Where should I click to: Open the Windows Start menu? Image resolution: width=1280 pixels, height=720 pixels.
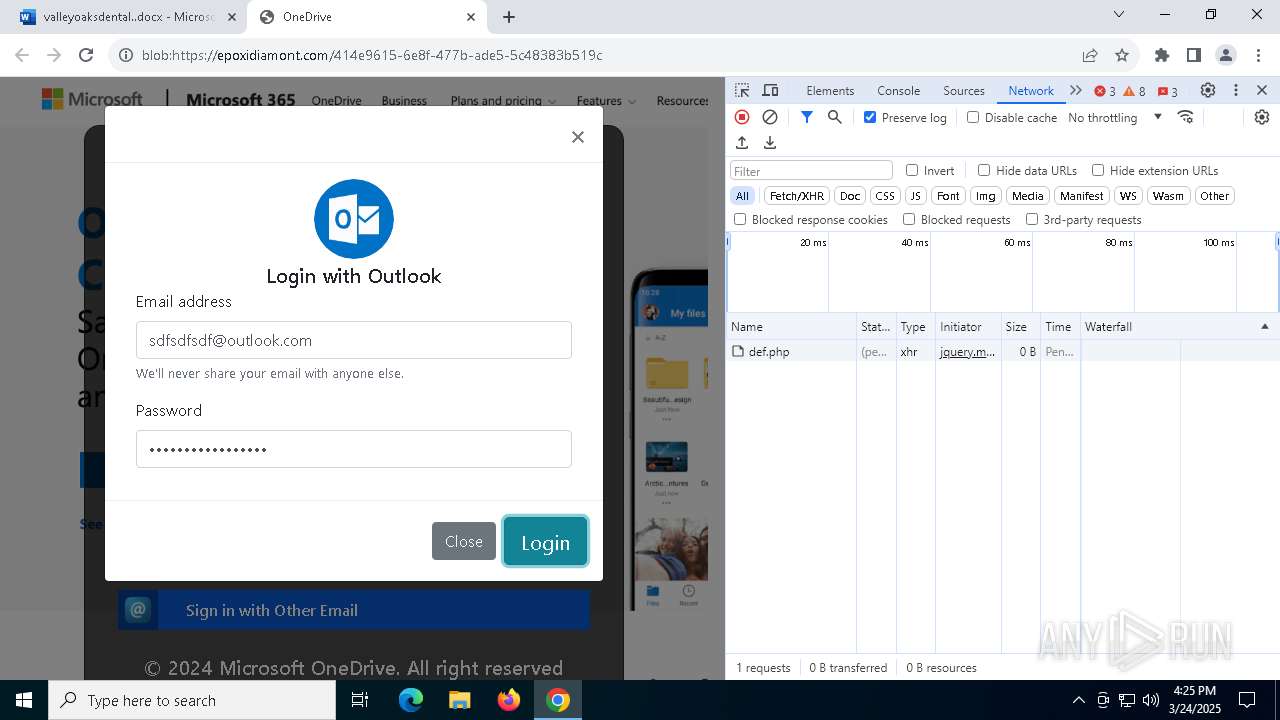click(x=24, y=700)
